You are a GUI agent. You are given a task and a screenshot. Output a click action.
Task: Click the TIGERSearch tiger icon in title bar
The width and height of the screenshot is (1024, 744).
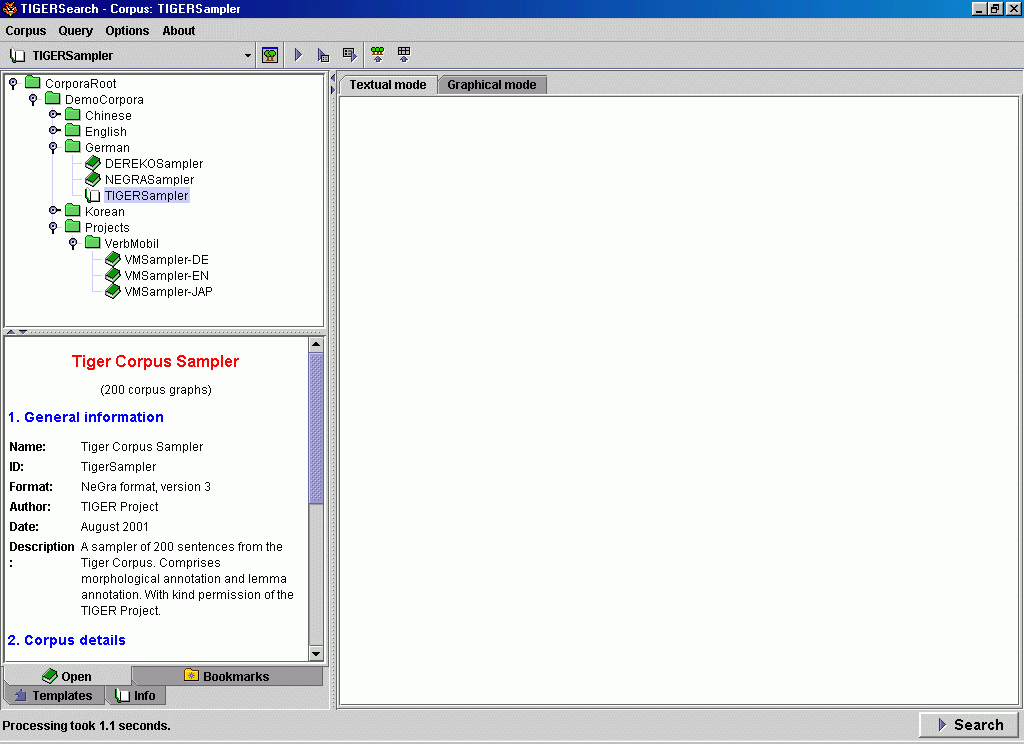pyautogui.click(x=10, y=8)
